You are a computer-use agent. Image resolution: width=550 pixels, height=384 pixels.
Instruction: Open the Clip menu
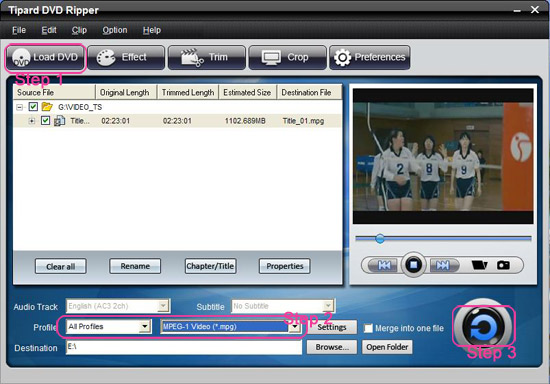(x=79, y=30)
